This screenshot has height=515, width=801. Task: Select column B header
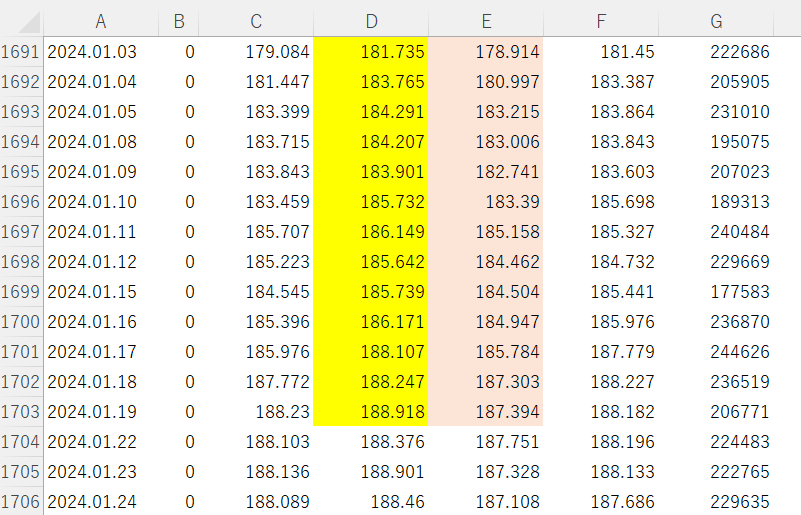(x=179, y=21)
